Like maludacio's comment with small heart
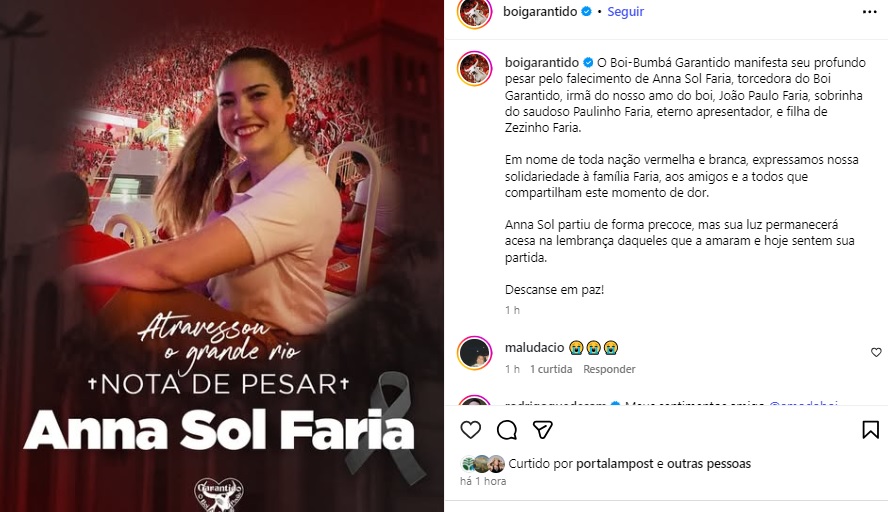Viewport: 888px width, 512px height. click(x=876, y=352)
